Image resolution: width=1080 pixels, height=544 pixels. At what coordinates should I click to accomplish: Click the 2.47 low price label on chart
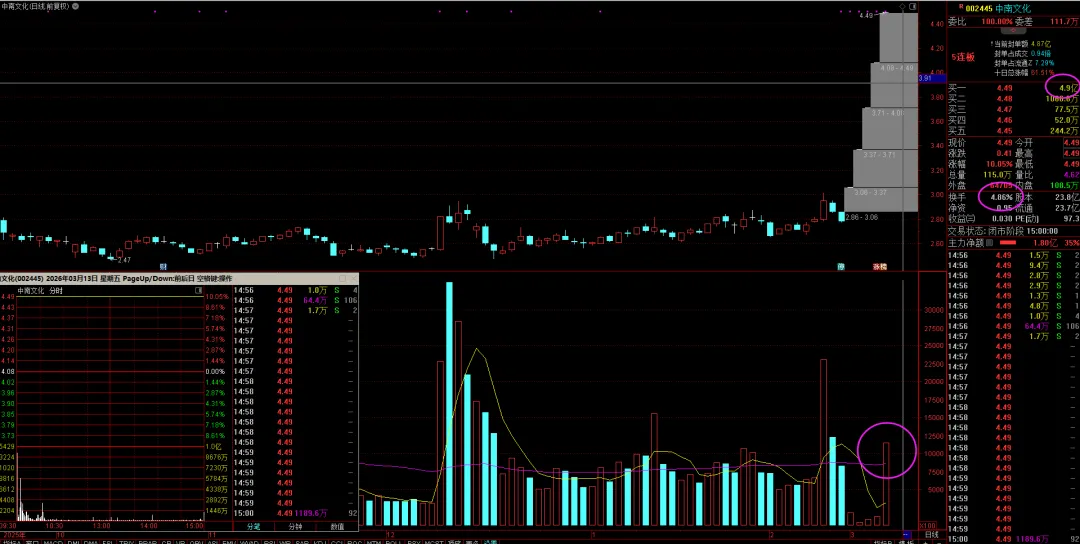point(124,260)
